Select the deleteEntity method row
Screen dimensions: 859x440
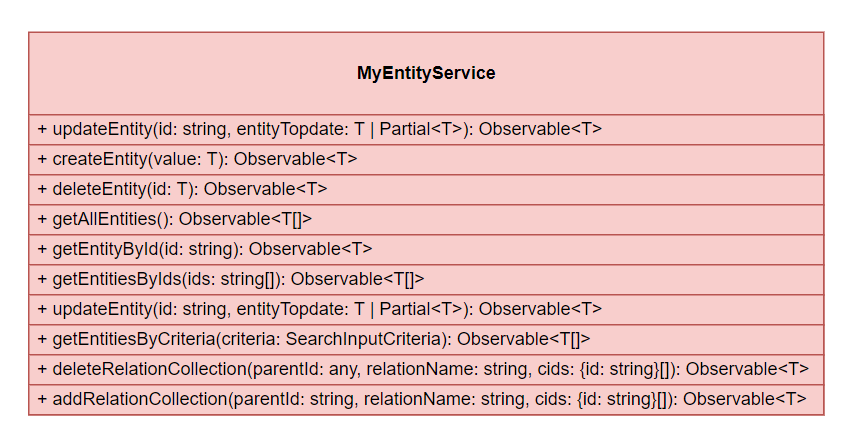[426, 190]
